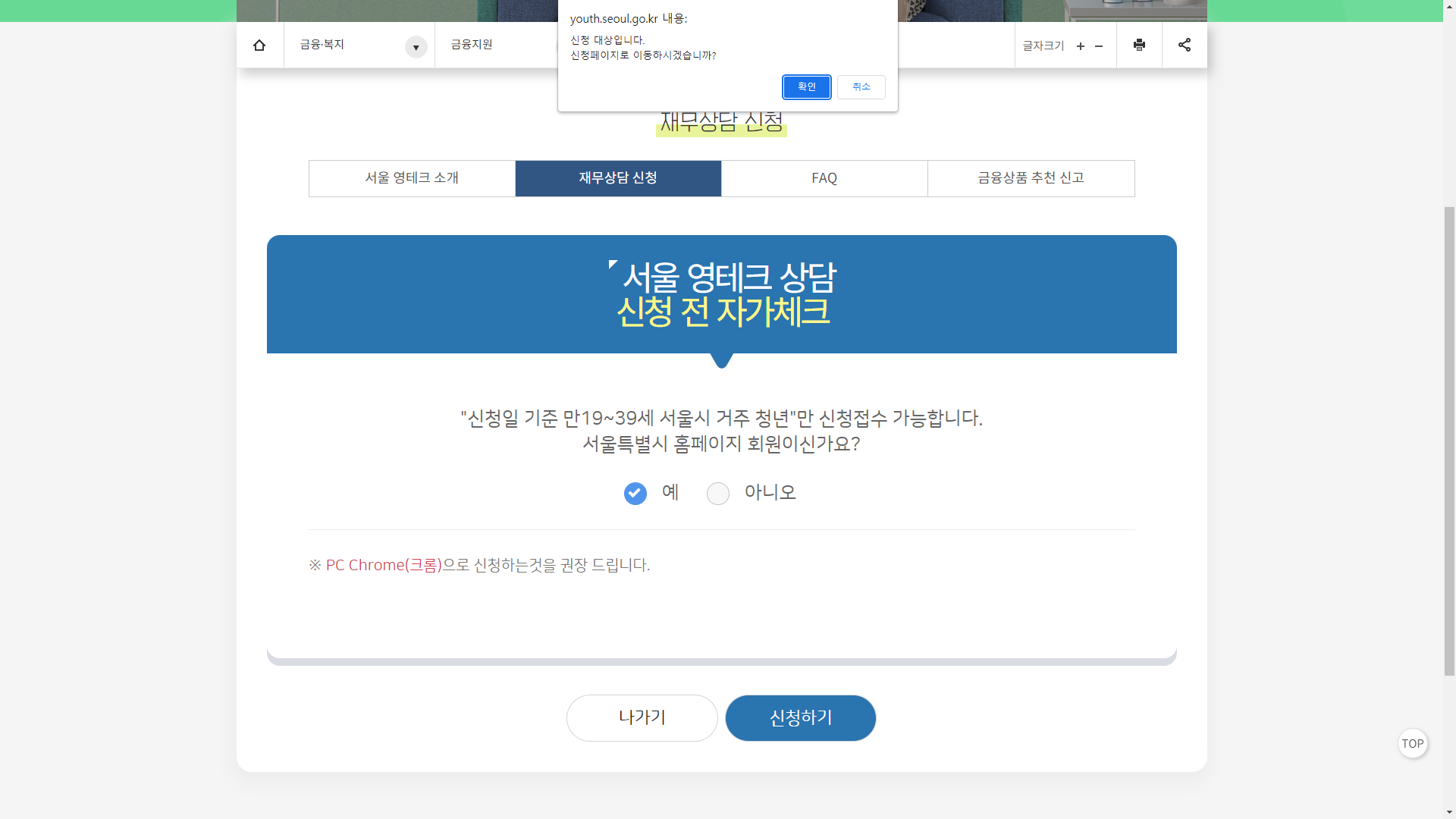Click the vertical page scrollbar thumb
1456x819 pixels.
pos(1449,440)
